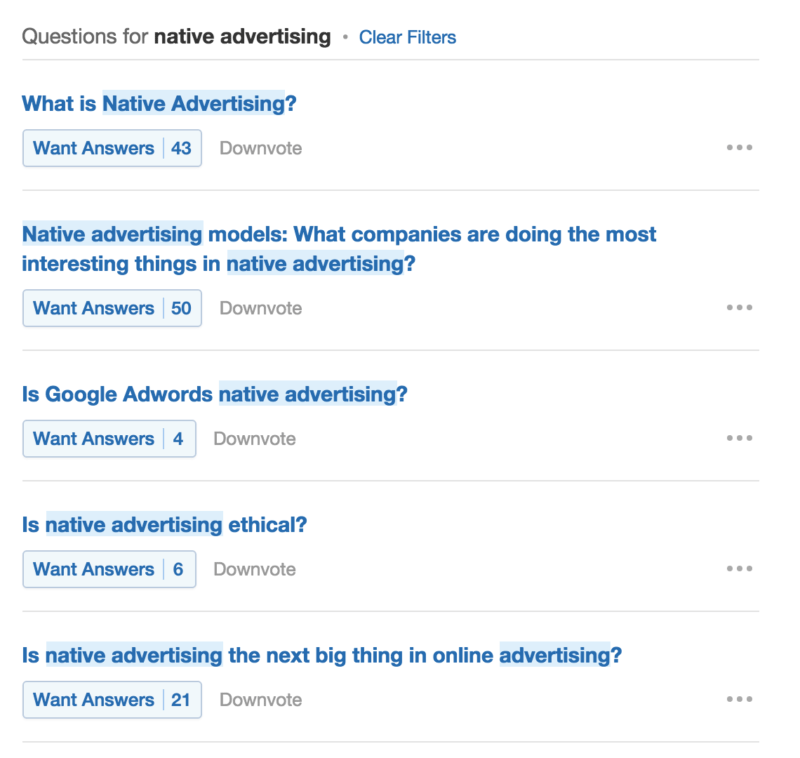Enable Want Answers for the ethical question

[x=94, y=568]
